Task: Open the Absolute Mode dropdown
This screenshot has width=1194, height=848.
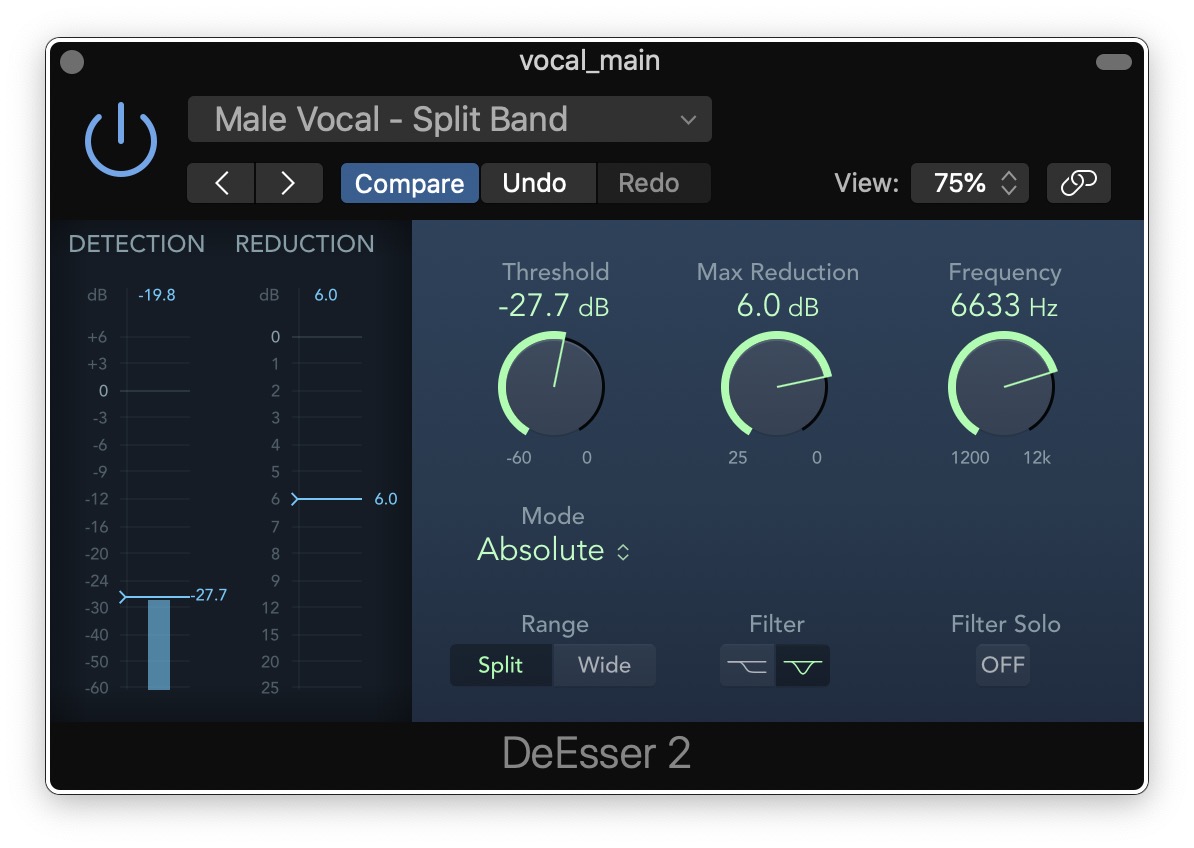Action: 553,550
